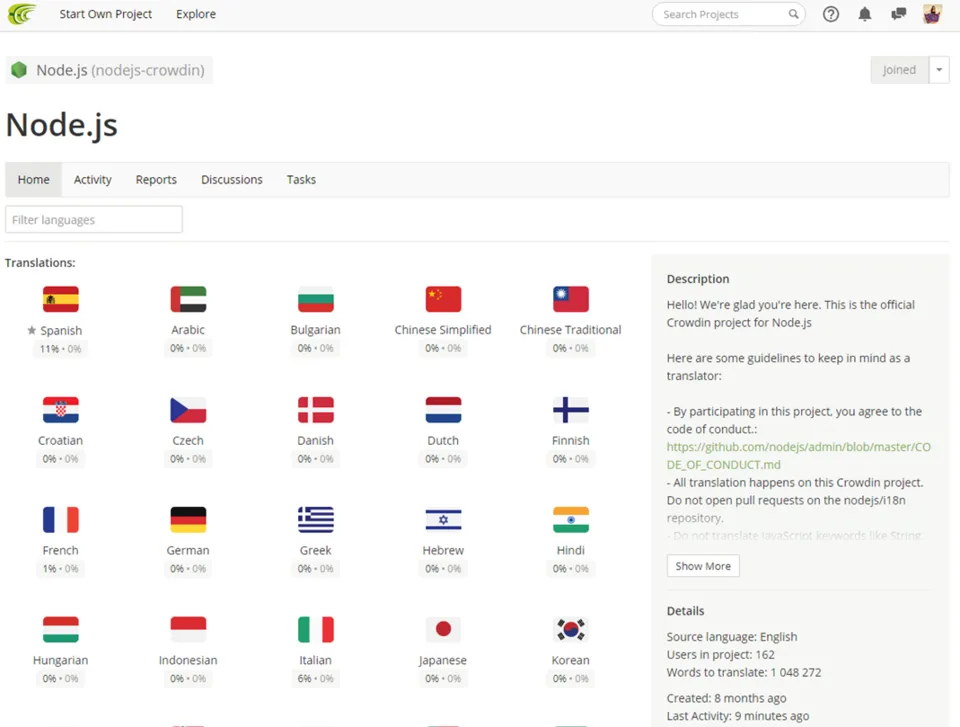Select the Arabic flag
960x727 pixels.
click(x=188, y=299)
